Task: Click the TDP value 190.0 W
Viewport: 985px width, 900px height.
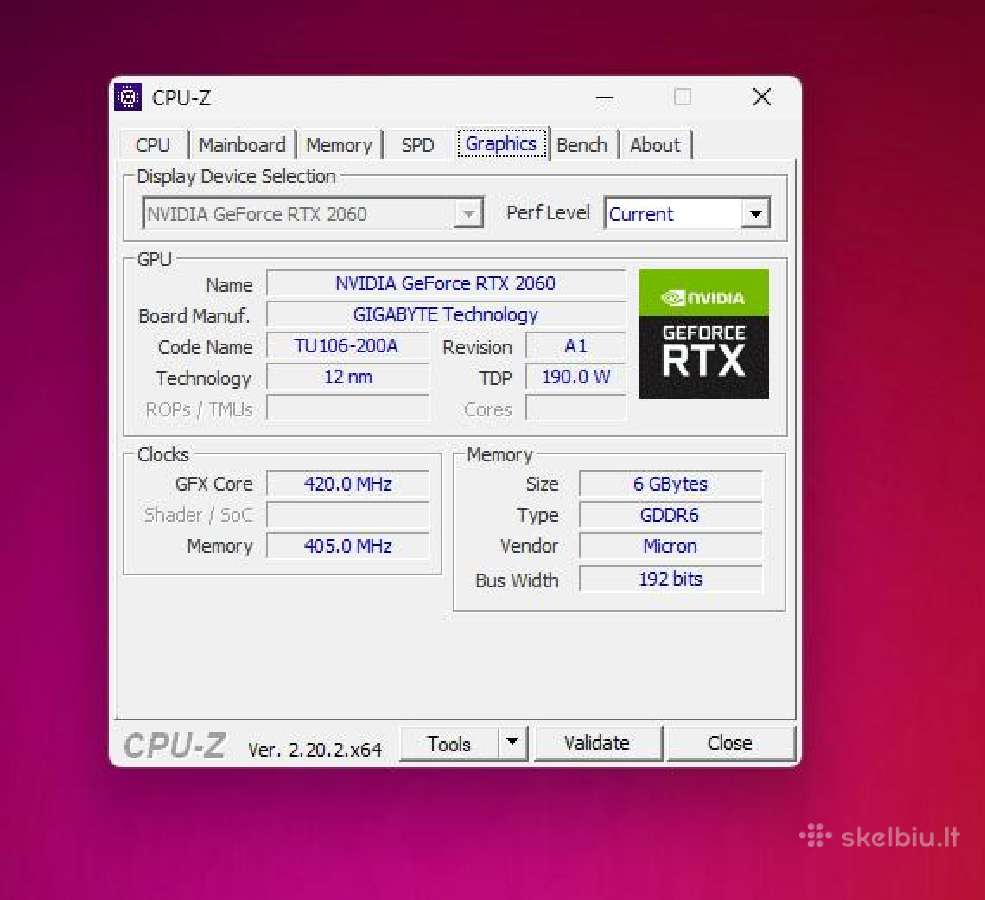Action: click(575, 377)
